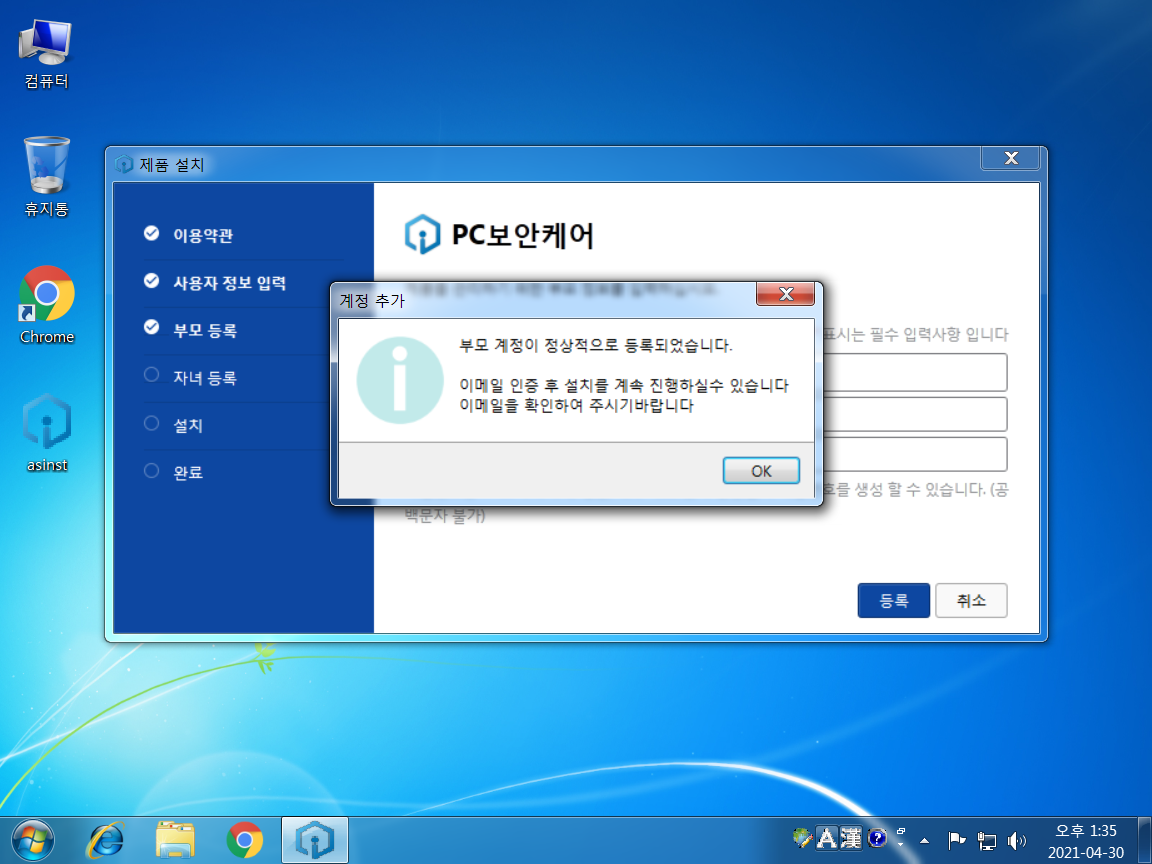Open Action Center flag icon
The image size is (1152, 864).
956,840
